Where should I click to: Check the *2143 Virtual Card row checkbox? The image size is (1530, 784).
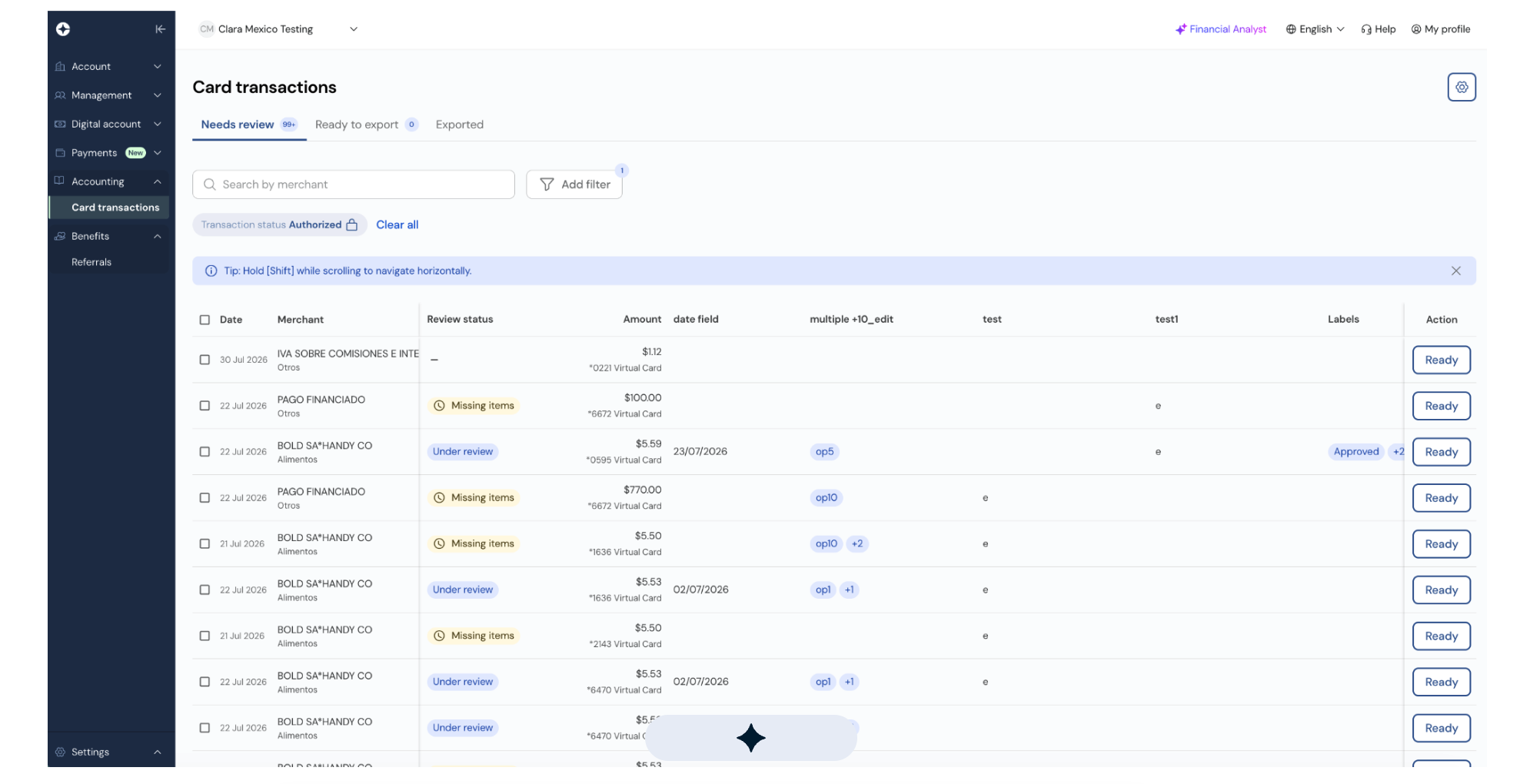pos(205,636)
